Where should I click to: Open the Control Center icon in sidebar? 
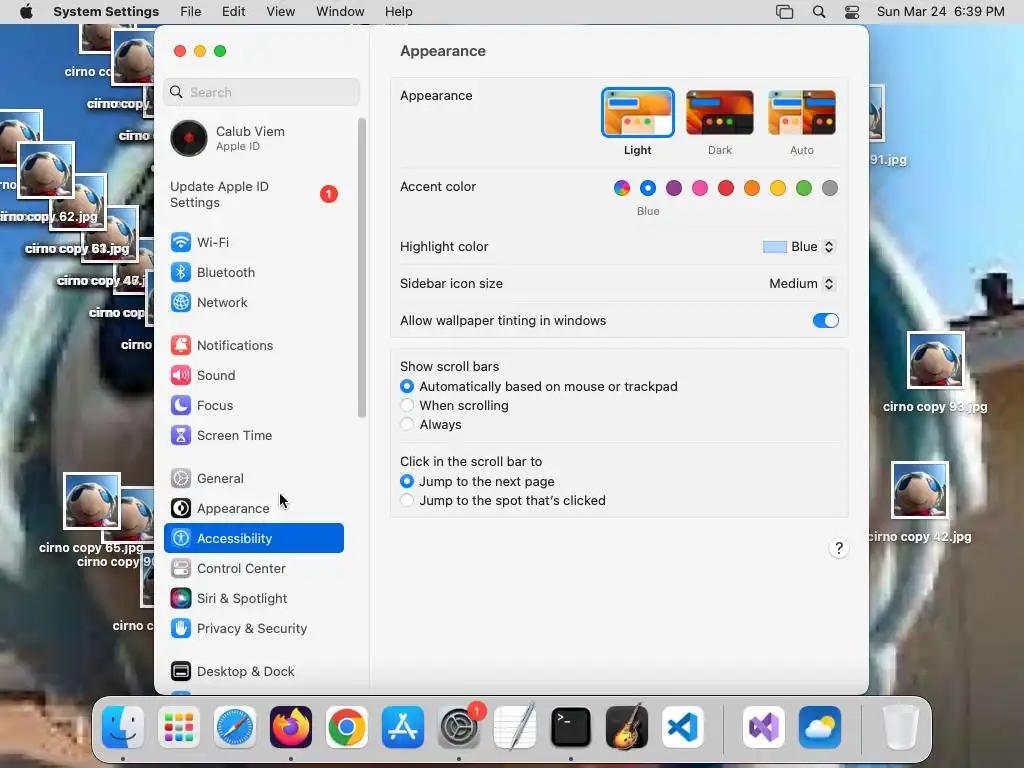181,569
